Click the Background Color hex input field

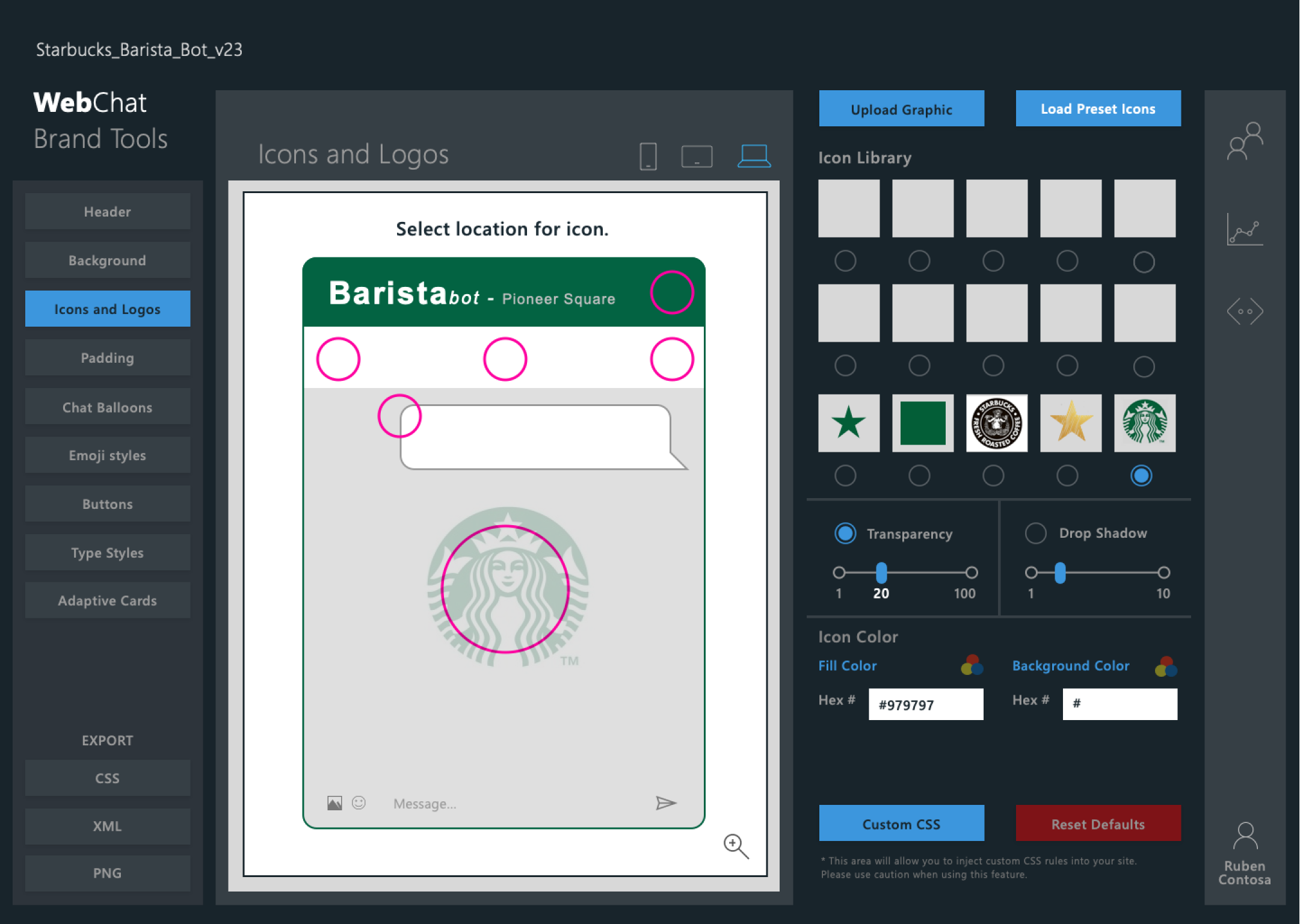pyautogui.click(x=1120, y=704)
